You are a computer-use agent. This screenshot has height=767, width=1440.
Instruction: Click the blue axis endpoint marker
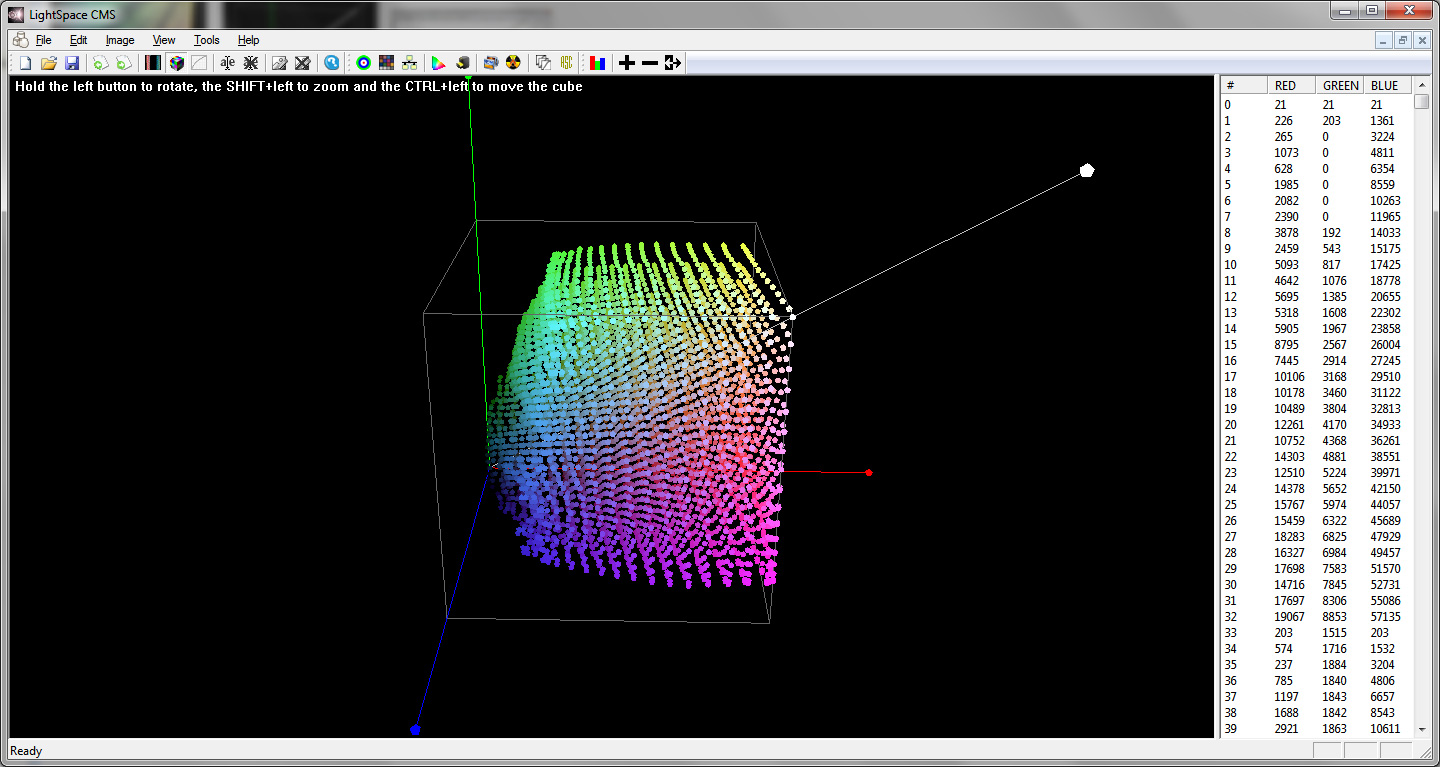click(x=415, y=730)
